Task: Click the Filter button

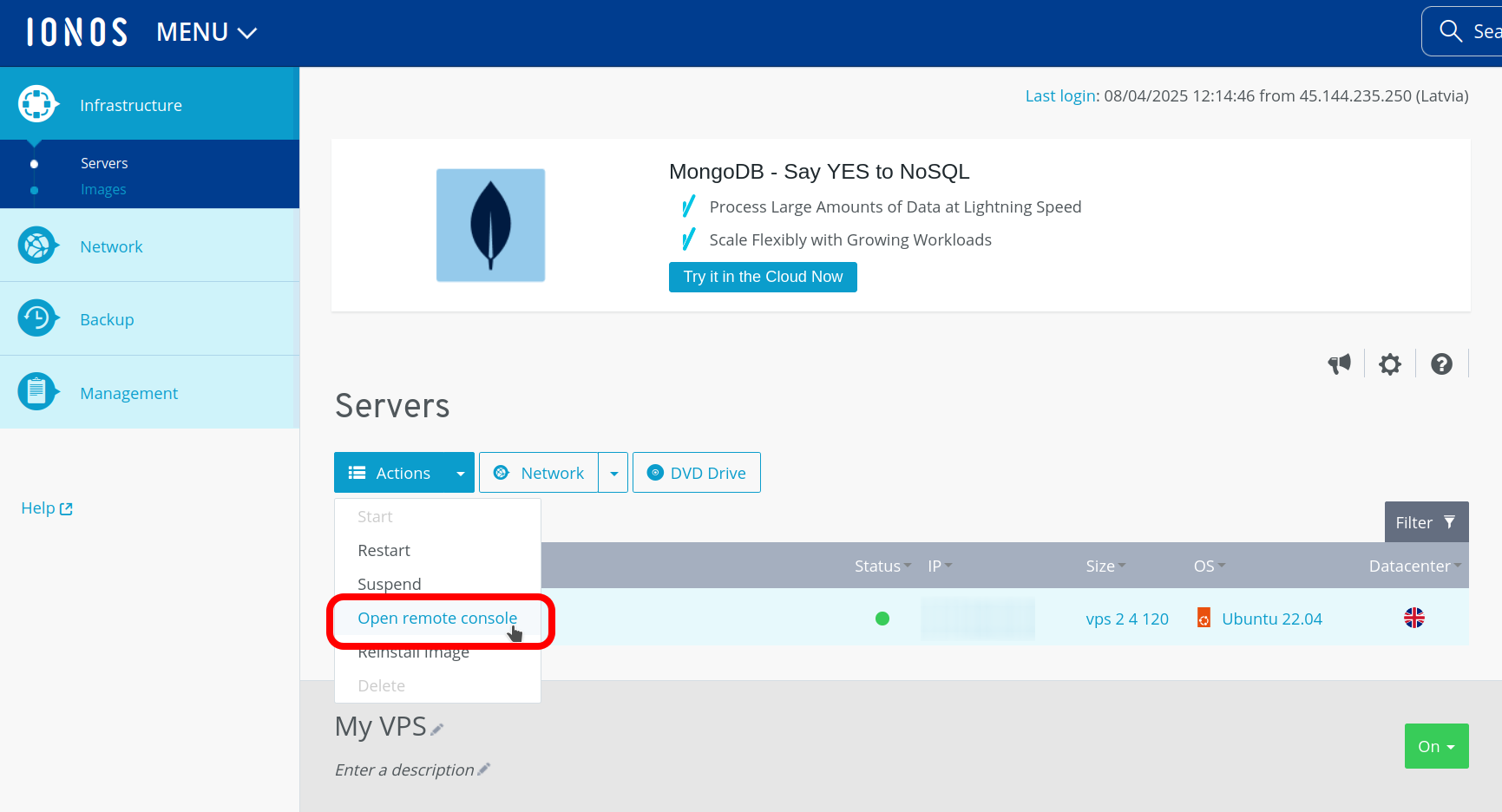Action: (x=1427, y=522)
